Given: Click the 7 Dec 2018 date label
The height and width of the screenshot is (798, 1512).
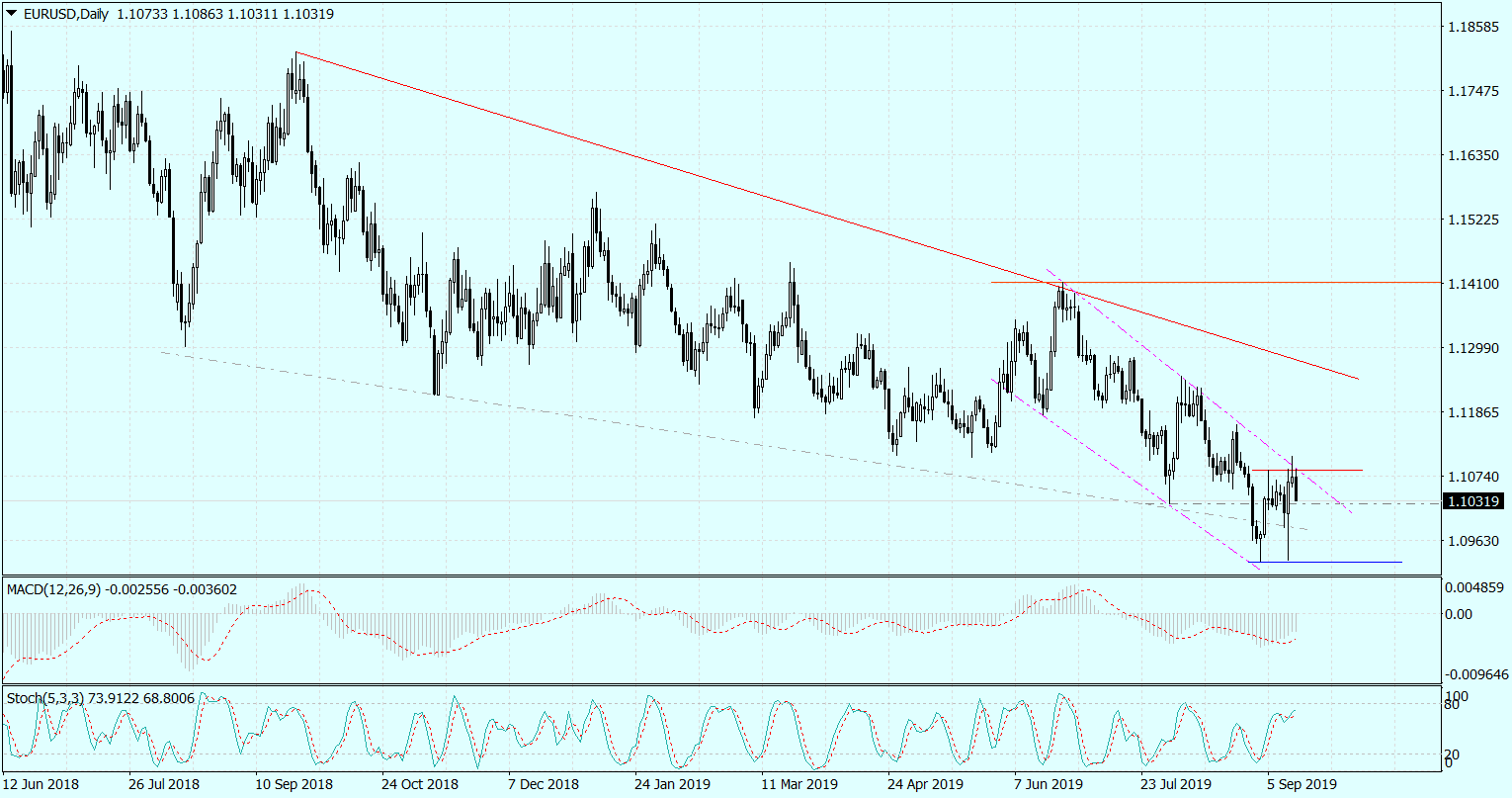Looking at the screenshot, I should (x=544, y=784).
